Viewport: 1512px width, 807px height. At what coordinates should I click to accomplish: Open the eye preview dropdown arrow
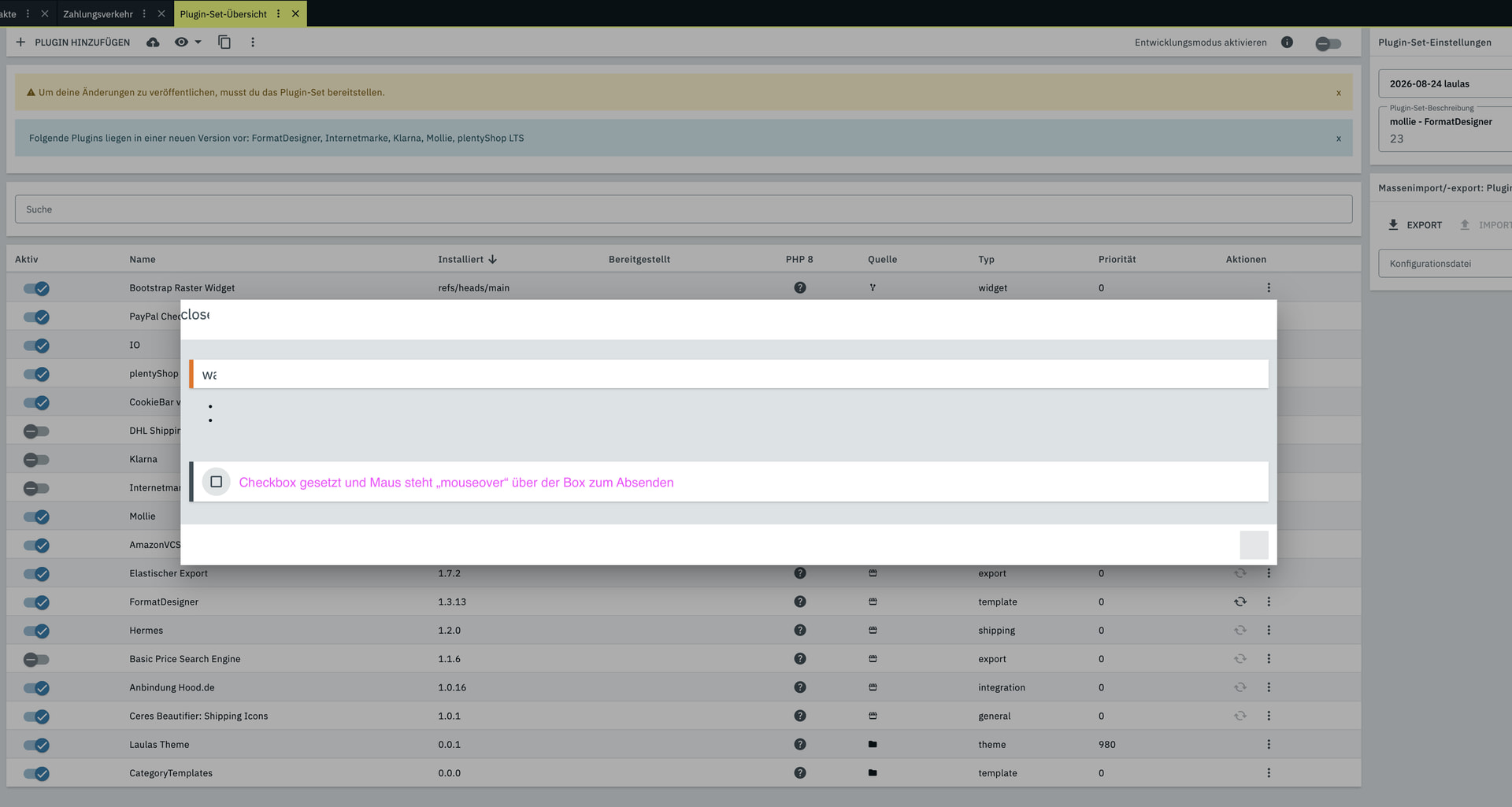(198, 43)
